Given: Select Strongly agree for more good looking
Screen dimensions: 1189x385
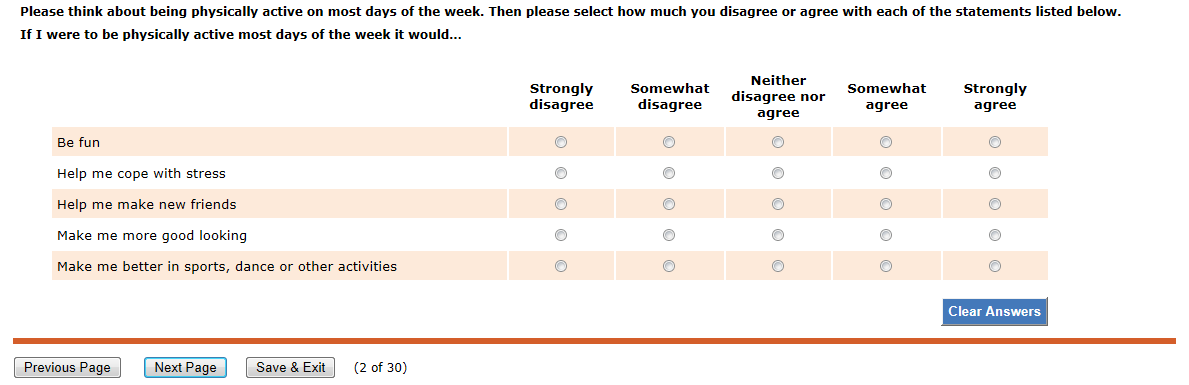Looking at the screenshot, I should 995,236.
